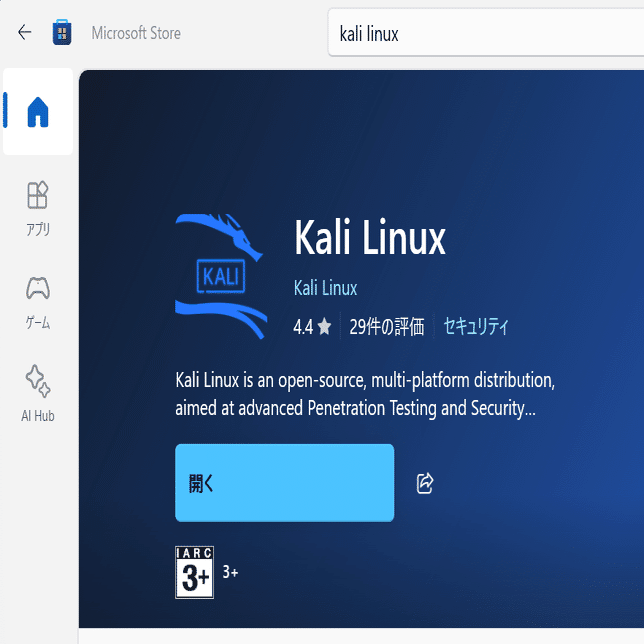Click the Kali Linux app title heading
The width and height of the screenshot is (644, 644).
[370, 237]
